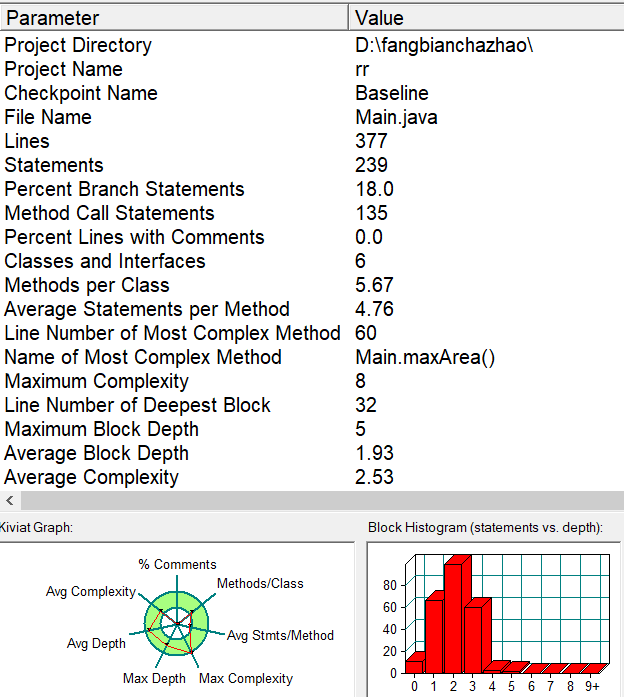The image size is (624, 697).
Task: Click the tallest histogram bar at depth 2
Action: pos(453,618)
